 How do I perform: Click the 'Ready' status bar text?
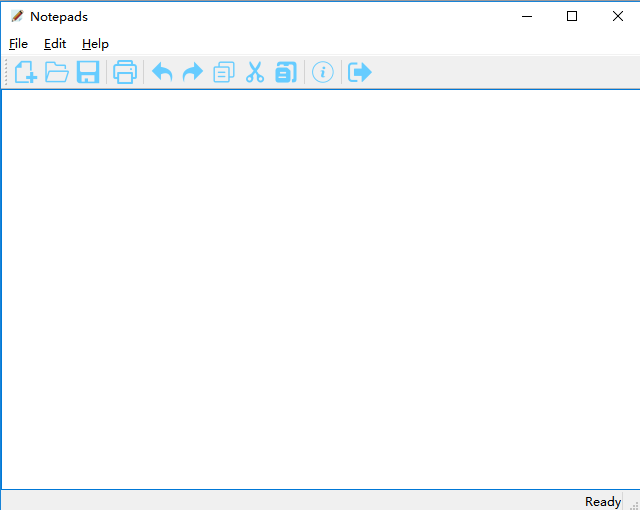click(x=603, y=501)
